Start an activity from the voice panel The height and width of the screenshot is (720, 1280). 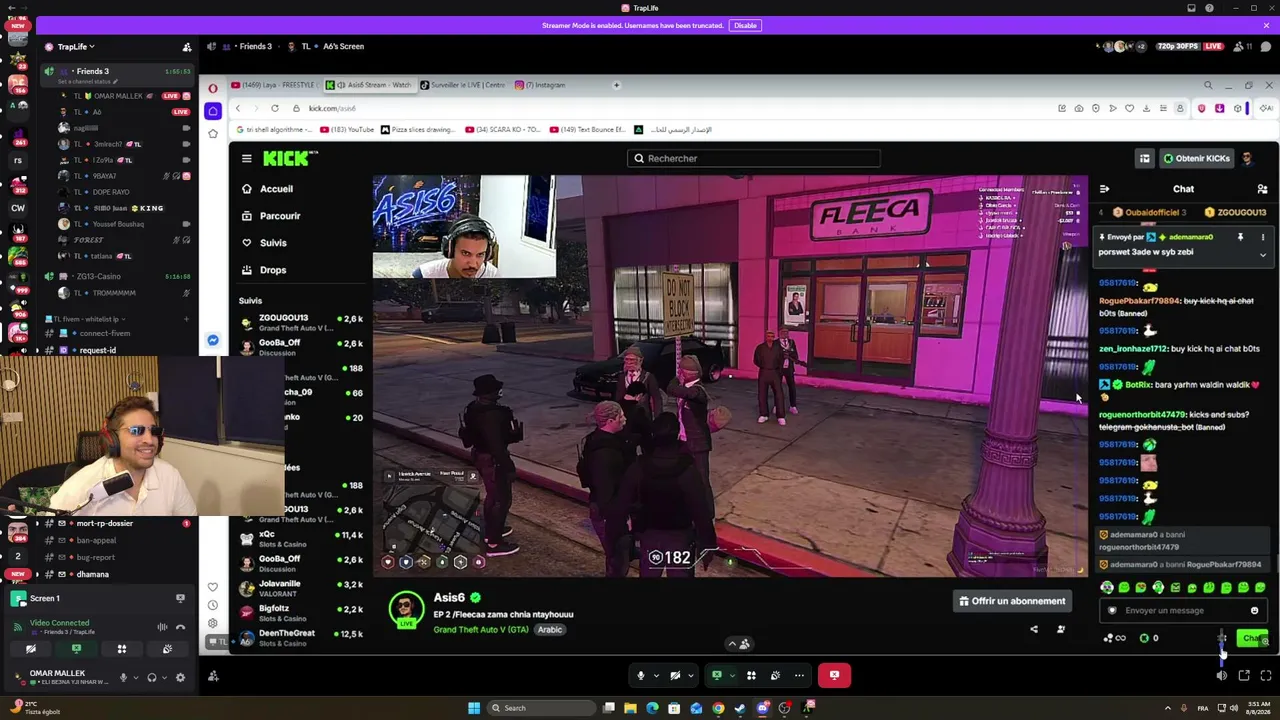point(122,649)
